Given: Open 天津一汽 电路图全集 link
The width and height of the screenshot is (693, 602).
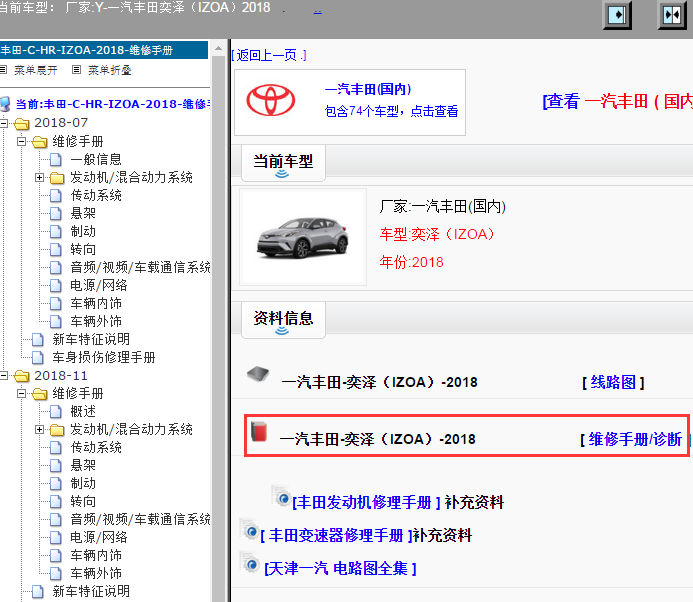Looking at the screenshot, I should tap(340, 568).
